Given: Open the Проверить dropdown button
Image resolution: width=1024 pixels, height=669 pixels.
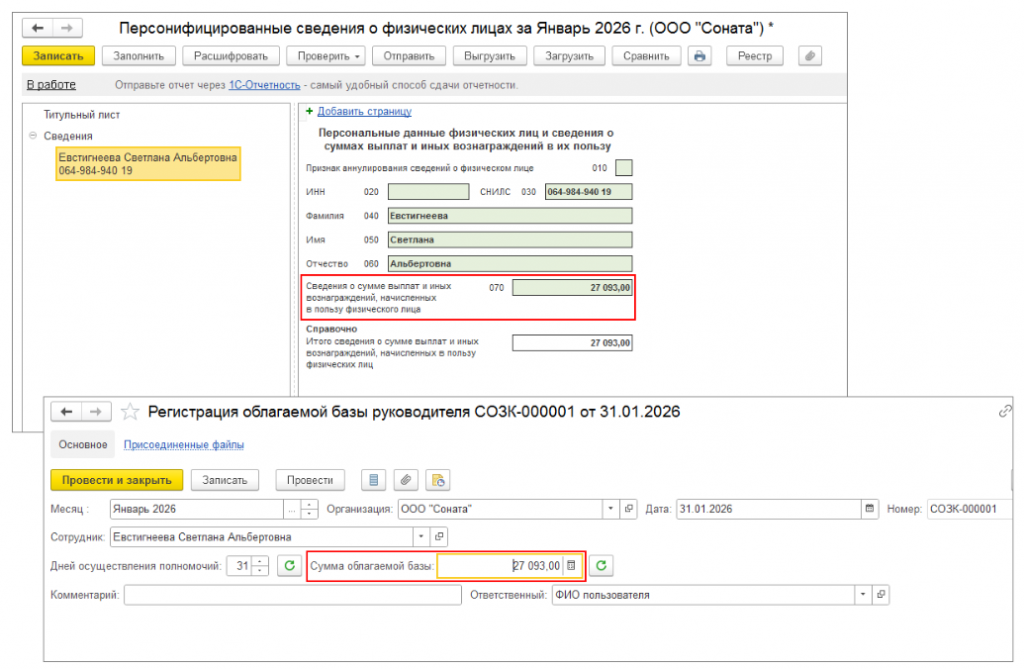Looking at the screenshot, I should point(328,56).
